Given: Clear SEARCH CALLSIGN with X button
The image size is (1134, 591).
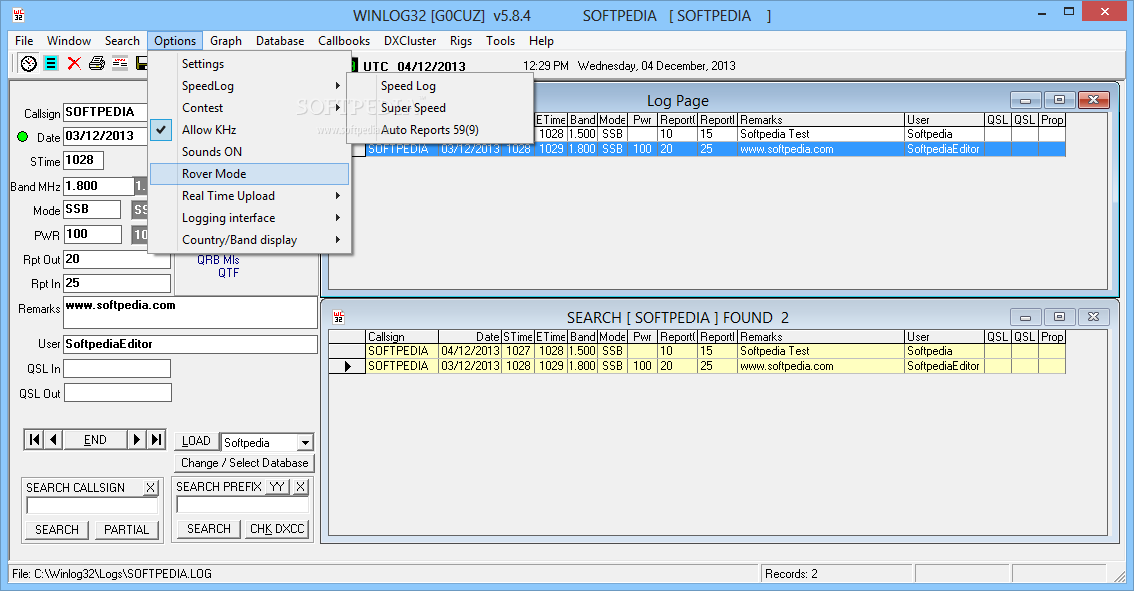Looking at the screenshot, I should click(x=150, y=488).
